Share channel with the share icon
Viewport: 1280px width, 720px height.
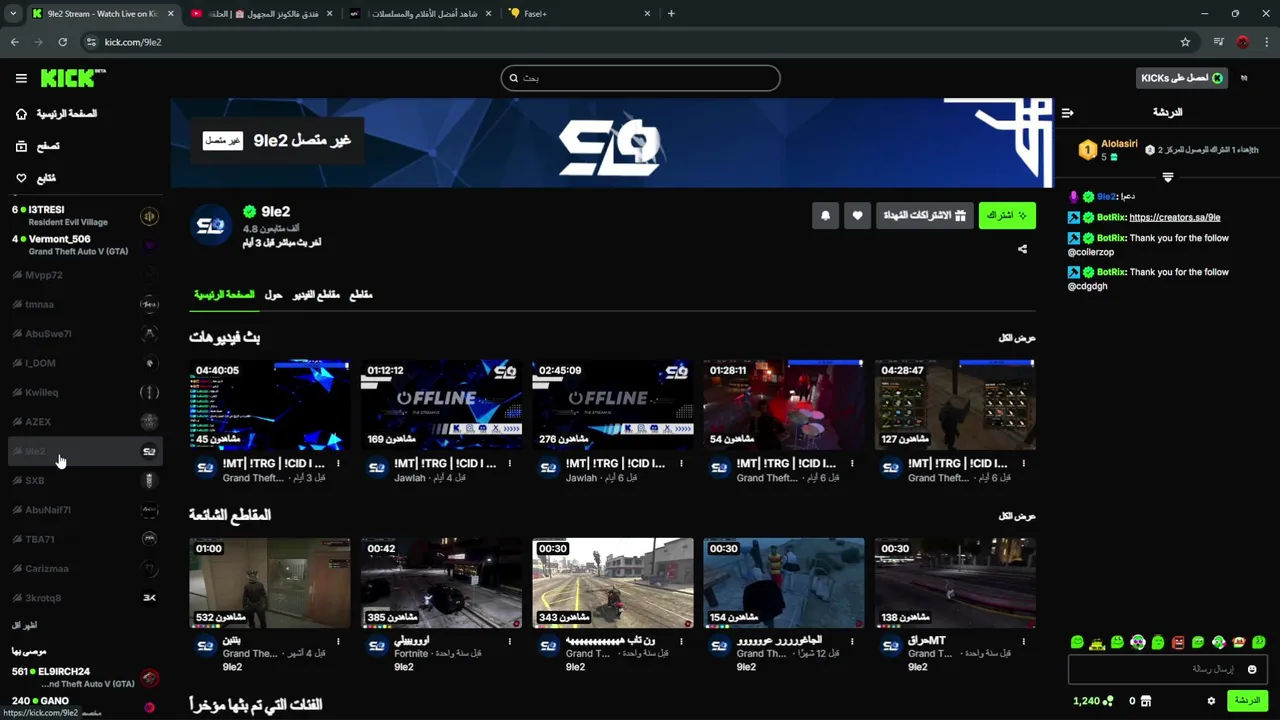(x=1022, y=249)
